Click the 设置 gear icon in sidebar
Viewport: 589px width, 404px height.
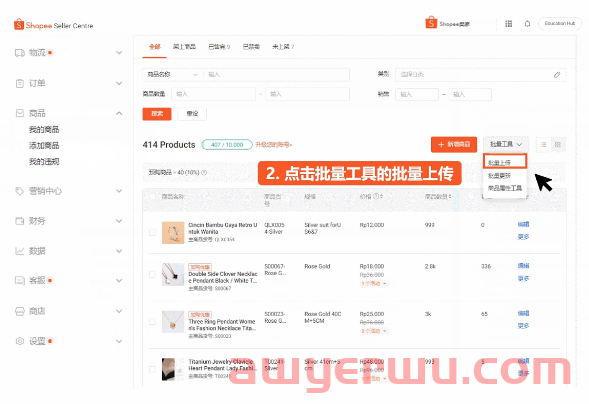[x=20, y=341]
